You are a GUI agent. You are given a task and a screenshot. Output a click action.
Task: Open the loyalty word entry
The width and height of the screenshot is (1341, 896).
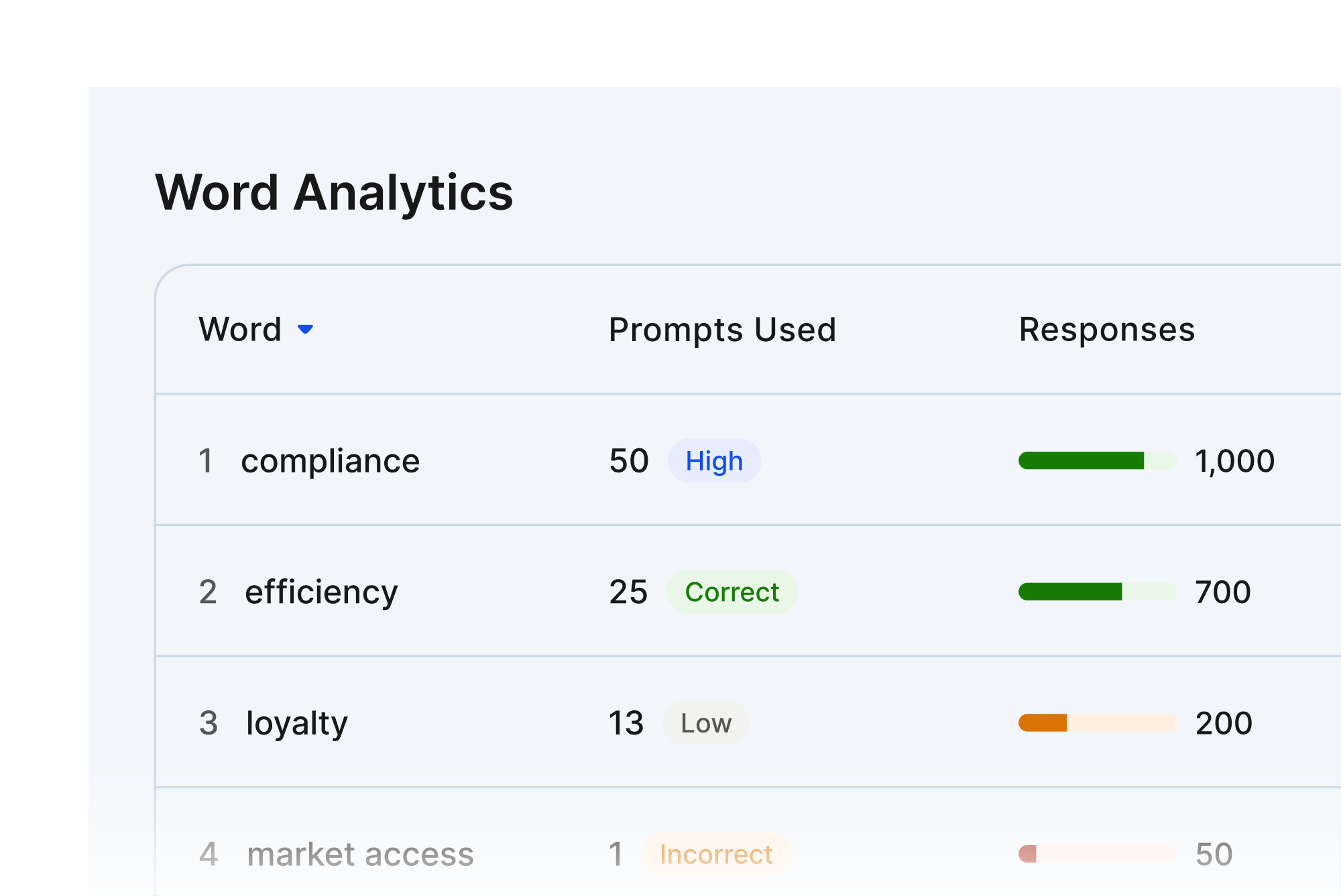coord(297,723)
